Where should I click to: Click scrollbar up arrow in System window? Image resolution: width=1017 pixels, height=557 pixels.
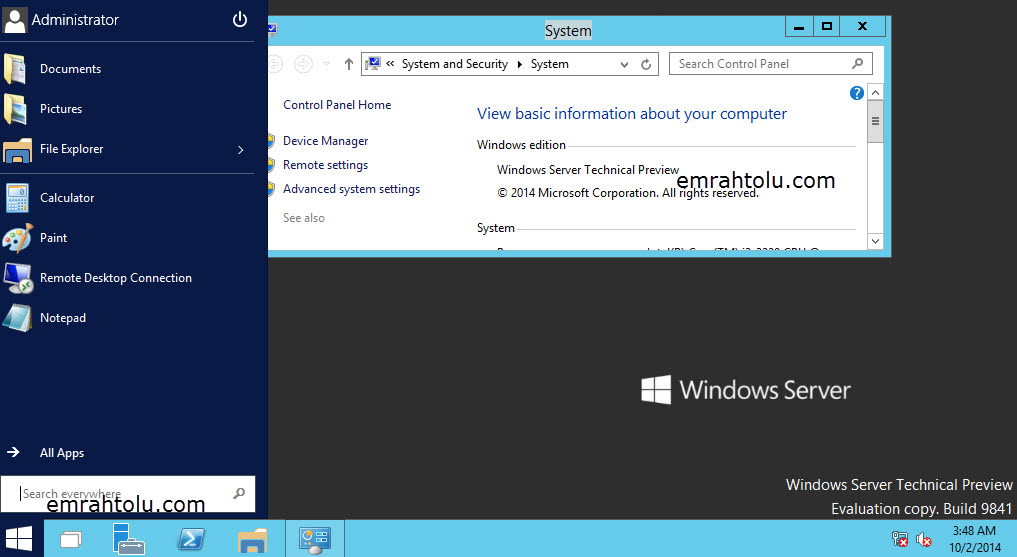point(876,92)
